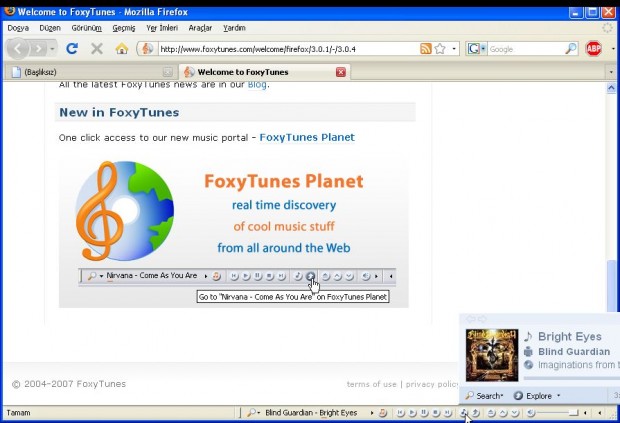The width and height of the screenshot is (620, 423).
Task: Follow the Blog link
Action: 257,85
